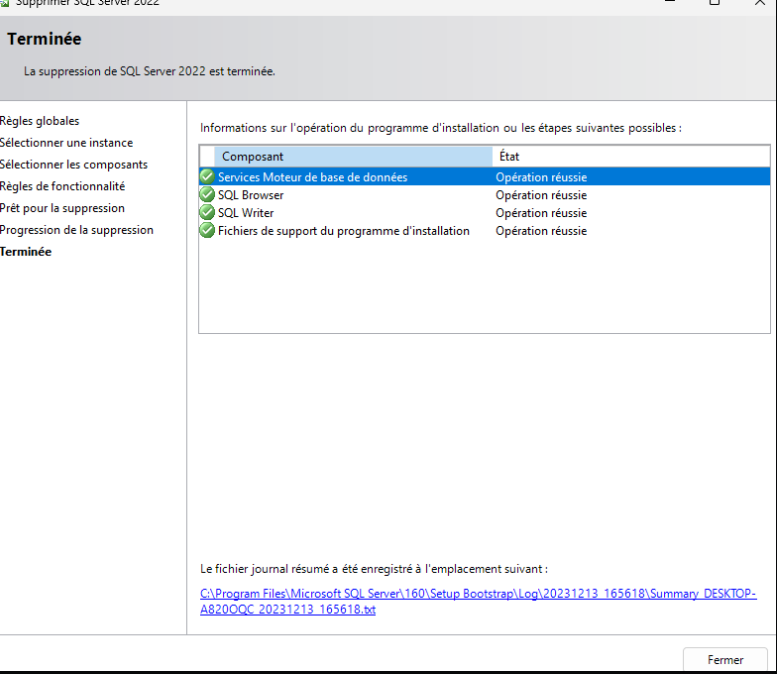Sort by the État column header
This screenshot has height=674, width=777.
point(631,157)
